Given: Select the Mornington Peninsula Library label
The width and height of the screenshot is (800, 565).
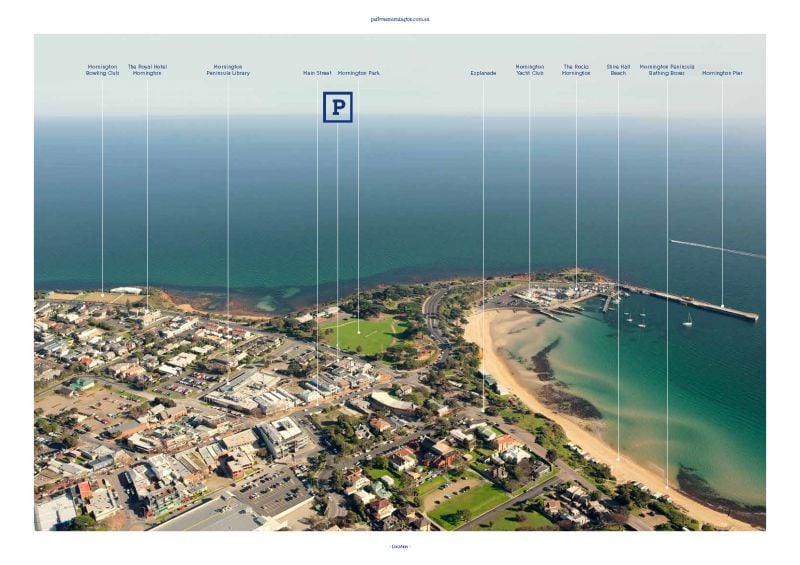Looking at the screenshot, I should tap(228, 70).
